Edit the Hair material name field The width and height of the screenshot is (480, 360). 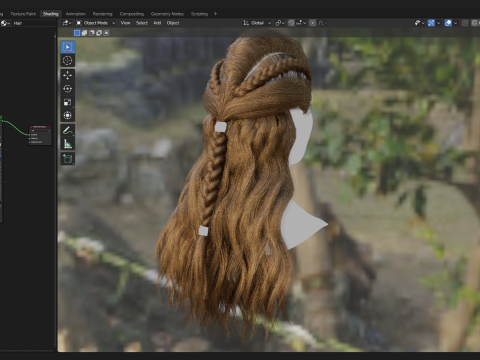click(x=33, y=23)
